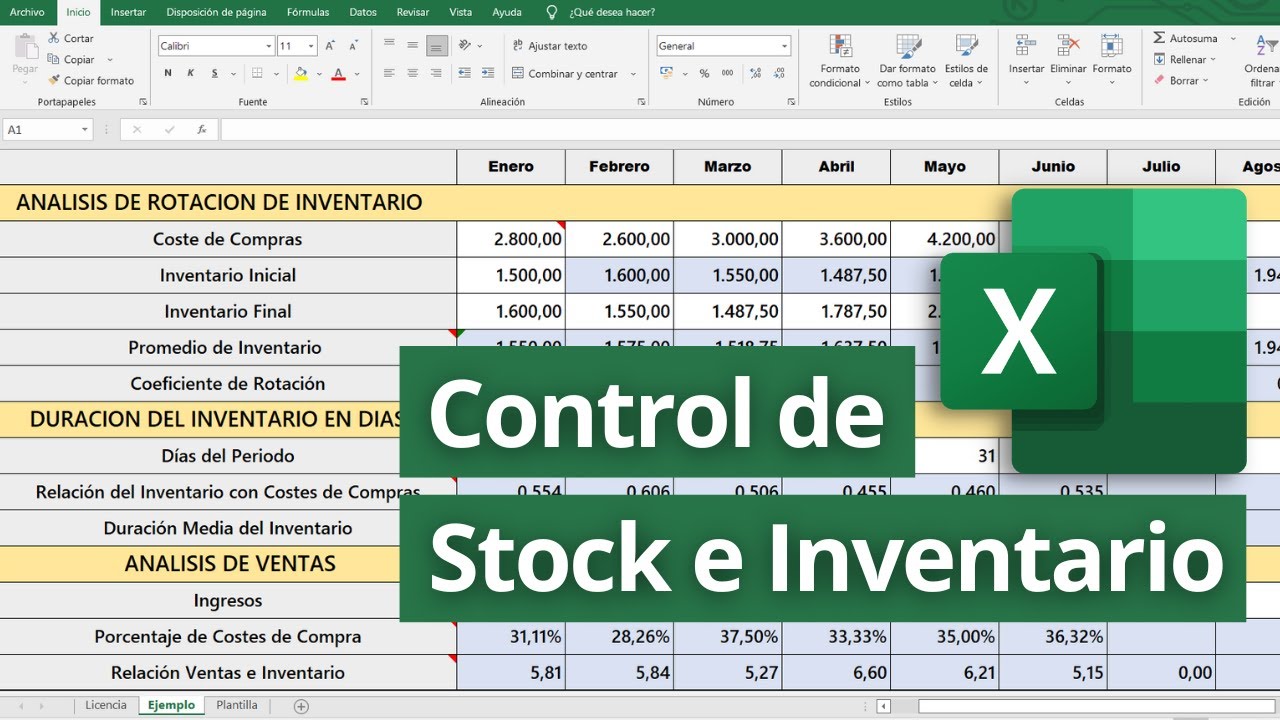
Task: Open Dar formato como tabla
Action: pyautogui.click(x=908, y=60)
